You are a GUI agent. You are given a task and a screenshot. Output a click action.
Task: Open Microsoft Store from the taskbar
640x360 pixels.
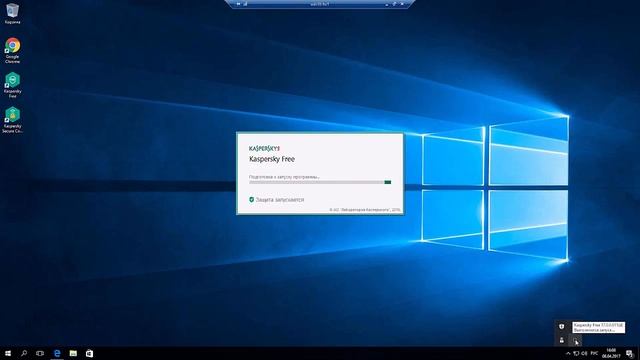coord(89,353)
